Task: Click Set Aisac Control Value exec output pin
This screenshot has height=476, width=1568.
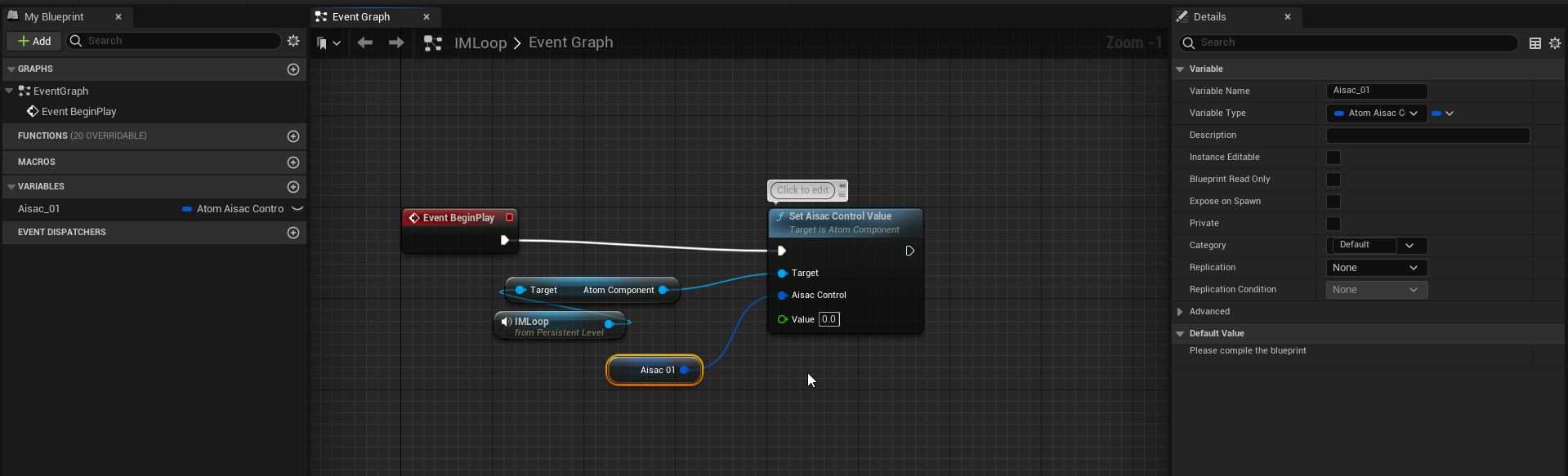Action: (x=909, y=251)
